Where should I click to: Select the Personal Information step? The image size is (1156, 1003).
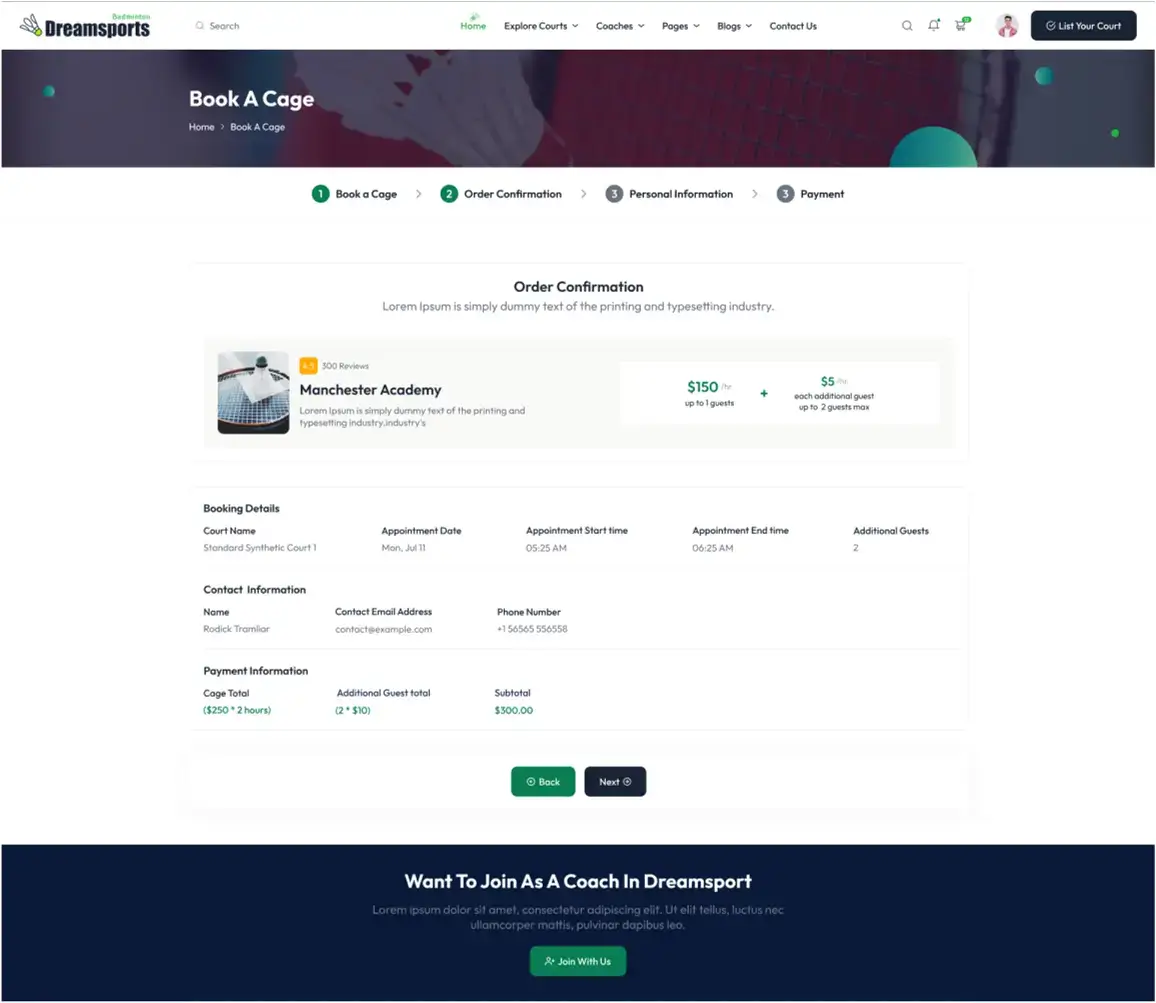(x=669, y=194)
